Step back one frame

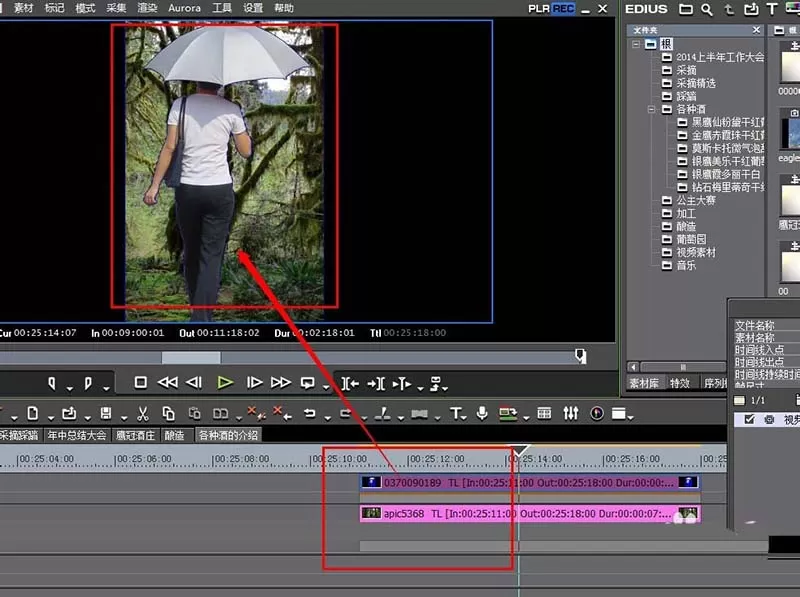[194, 382]
